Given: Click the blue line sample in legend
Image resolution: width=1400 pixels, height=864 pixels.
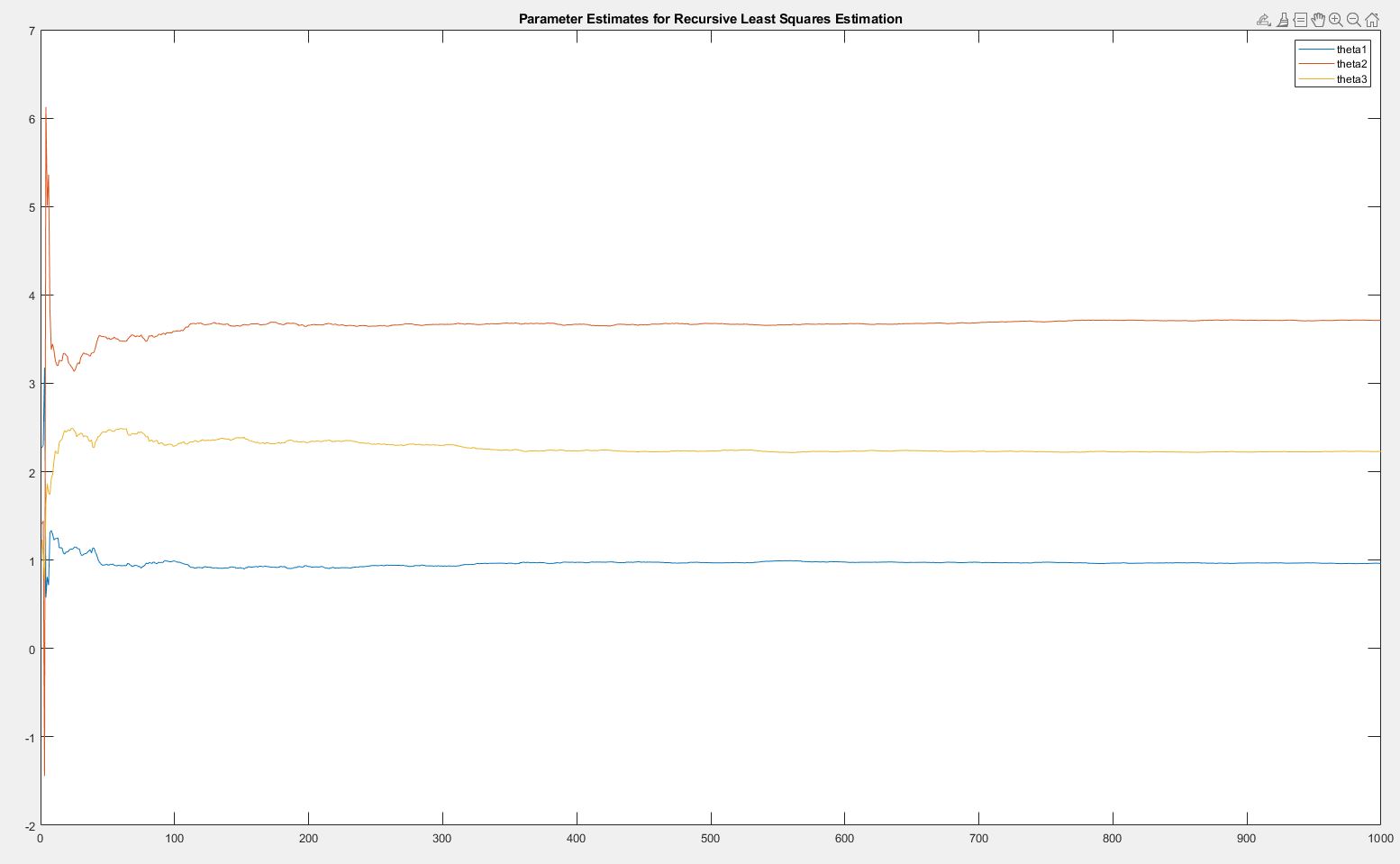Looking at the screenshot, I should [1315, 50].
